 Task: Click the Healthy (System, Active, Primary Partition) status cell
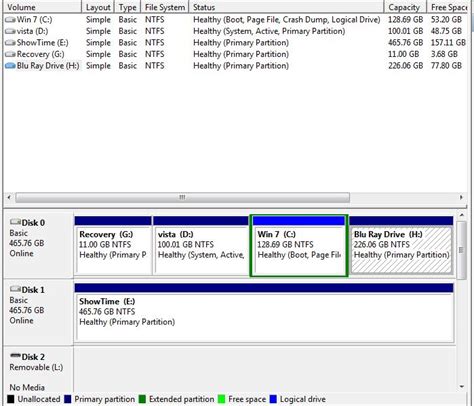(269, 31)
